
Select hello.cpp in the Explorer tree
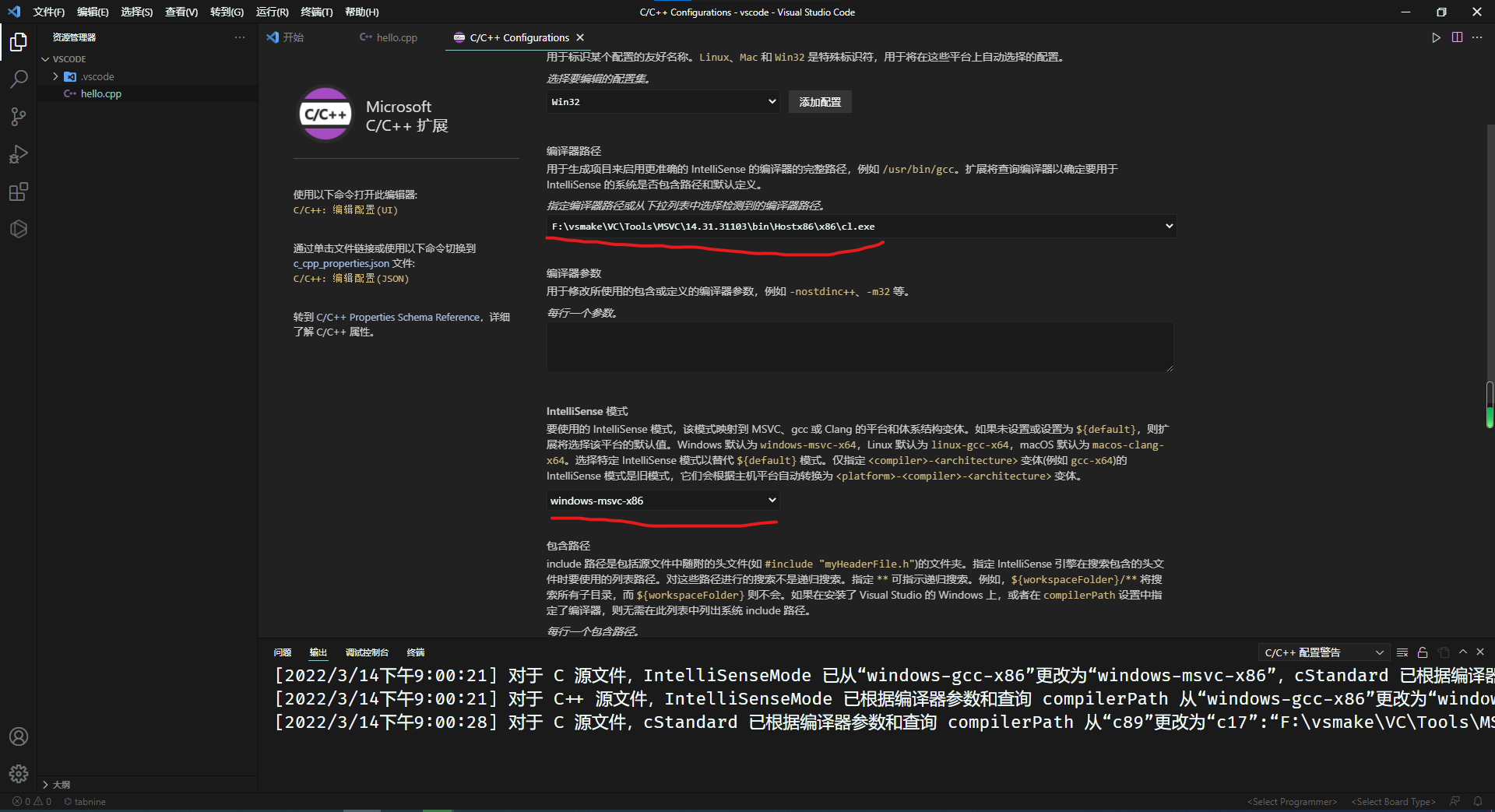147,93
